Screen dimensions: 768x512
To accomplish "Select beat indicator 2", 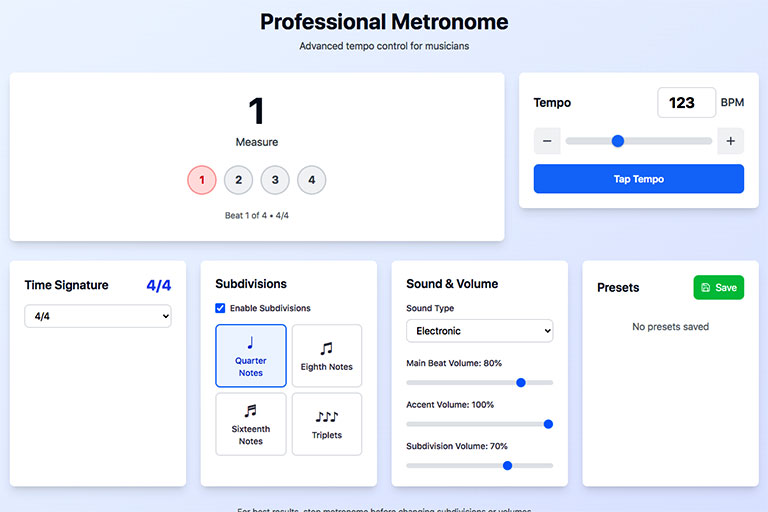I will (x=239, y=180).
